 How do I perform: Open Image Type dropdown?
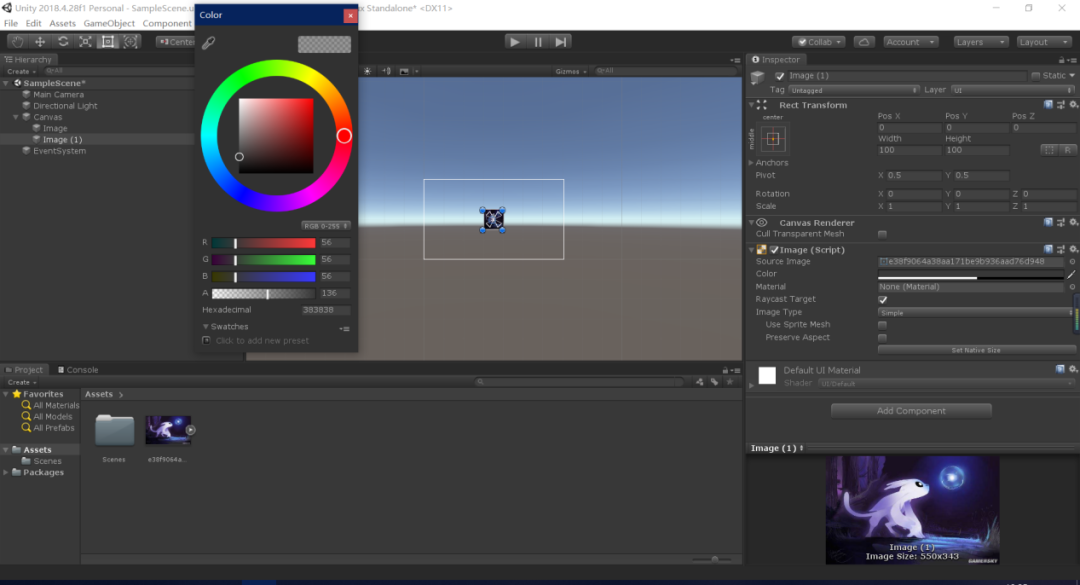(976, 313)
